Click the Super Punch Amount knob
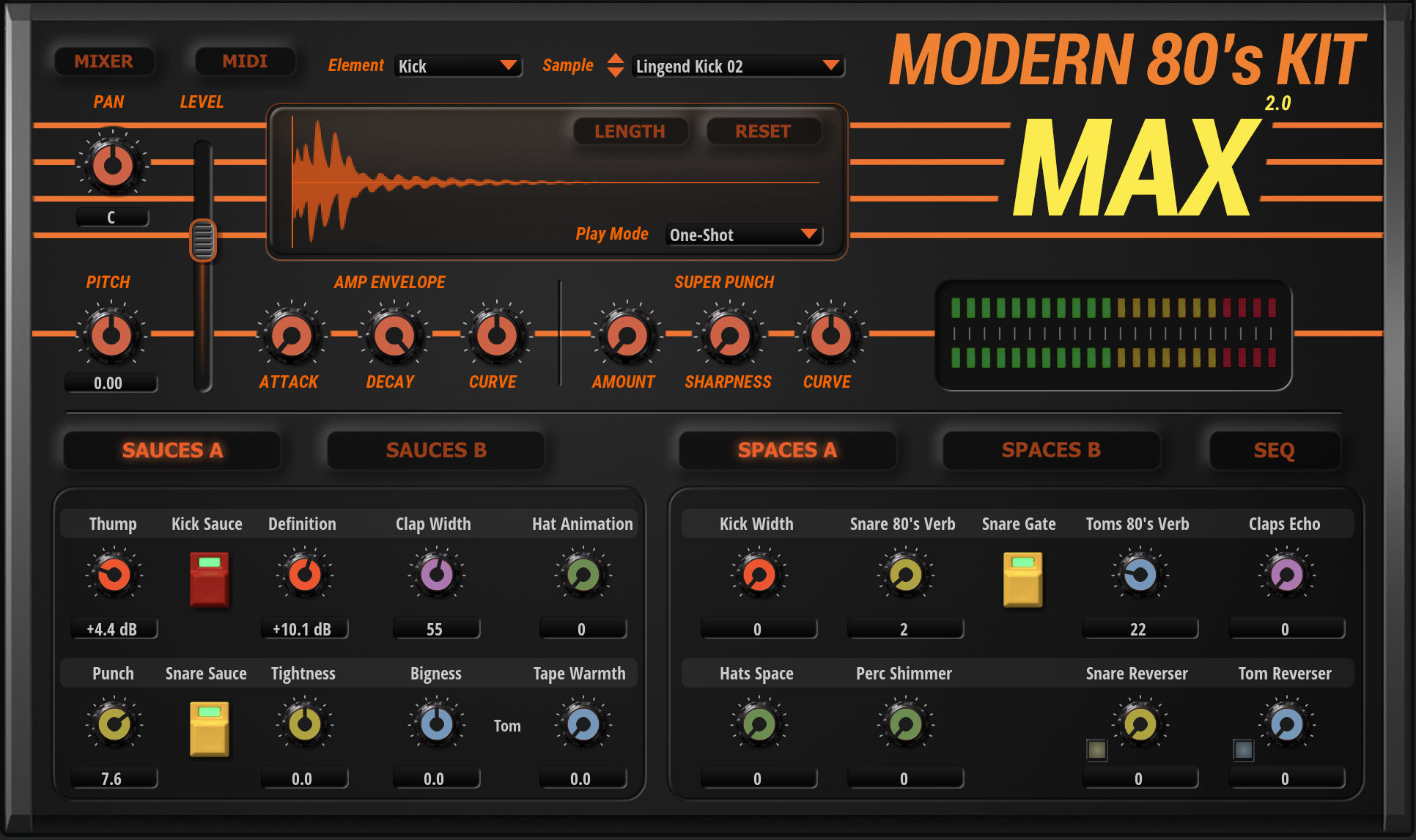The height and width of the screenshot is (840, 1416). [x=627, y=335]
